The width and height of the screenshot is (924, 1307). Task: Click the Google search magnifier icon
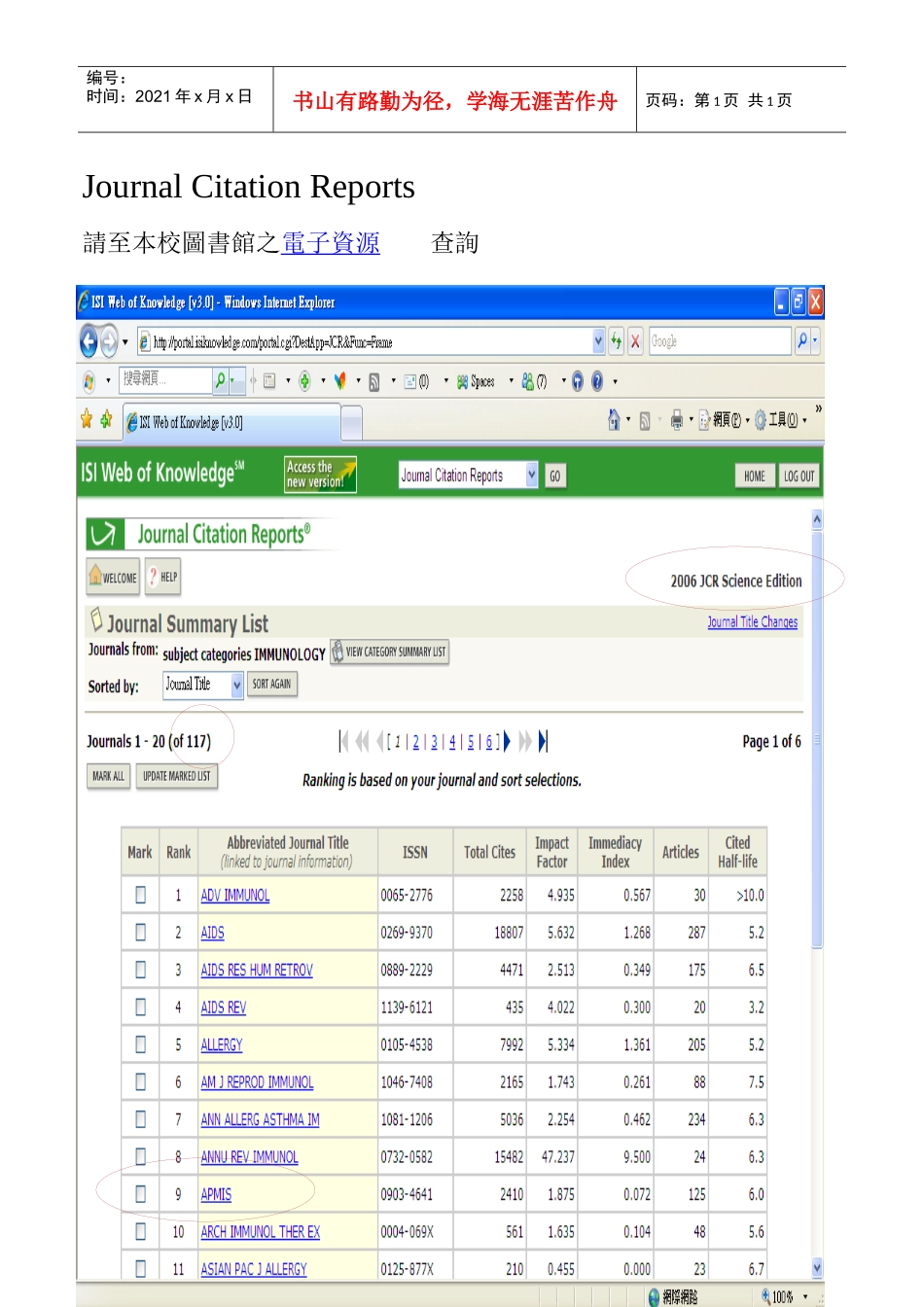click(802, 341)
